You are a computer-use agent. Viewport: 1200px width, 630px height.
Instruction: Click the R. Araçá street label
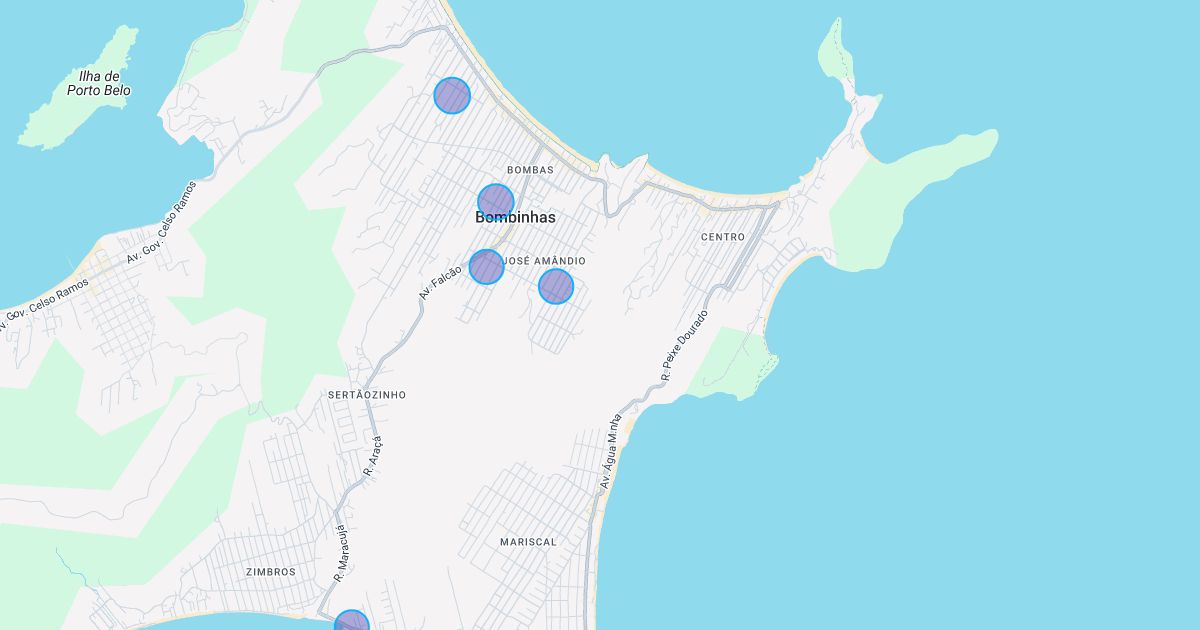(x=372, y=454)
